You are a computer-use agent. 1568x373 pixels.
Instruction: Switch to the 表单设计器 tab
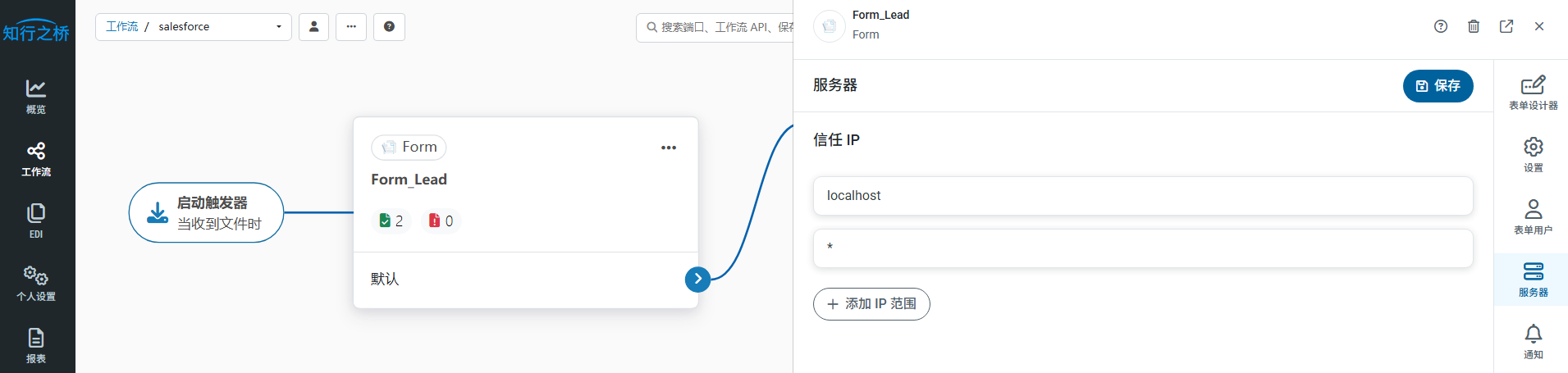[1533, 93]
